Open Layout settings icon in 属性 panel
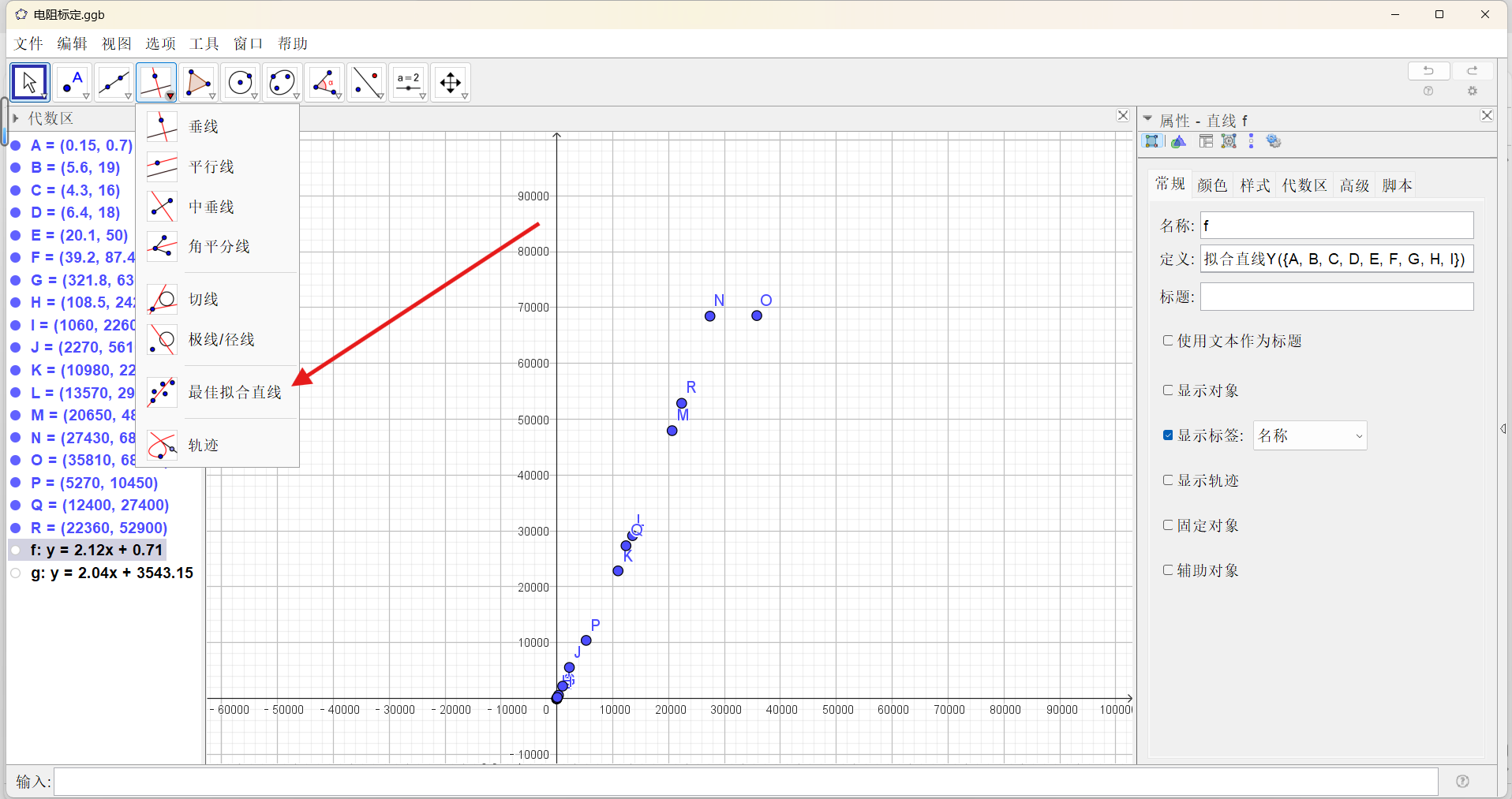Screen dimensions: 1512x799 coord(1206,141)
